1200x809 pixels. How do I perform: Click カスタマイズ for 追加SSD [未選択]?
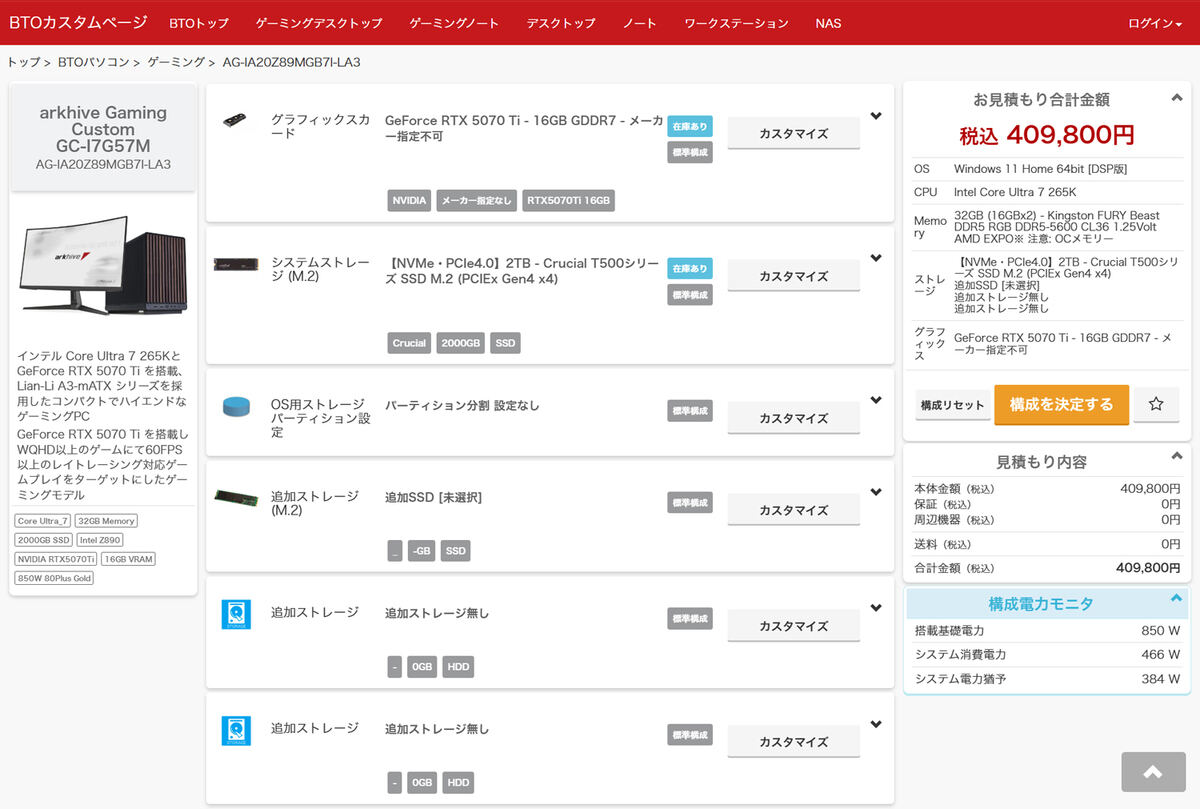tap(793, 510)
